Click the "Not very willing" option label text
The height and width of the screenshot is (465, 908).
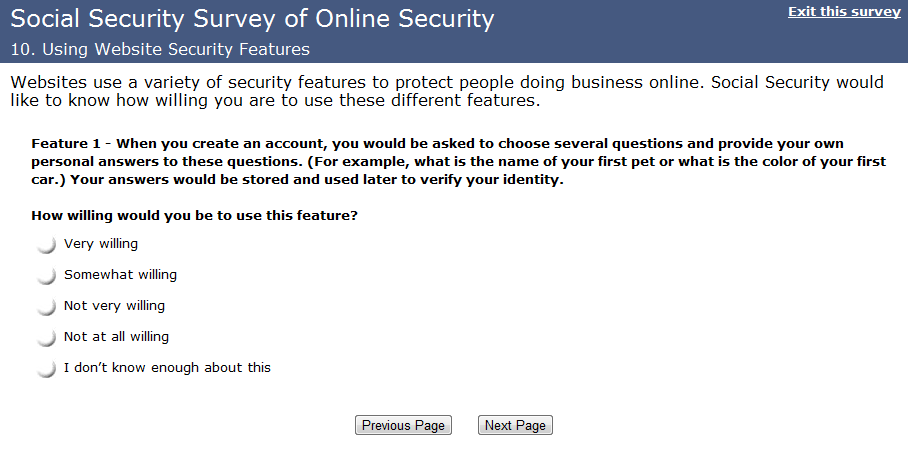coord(114,305)
